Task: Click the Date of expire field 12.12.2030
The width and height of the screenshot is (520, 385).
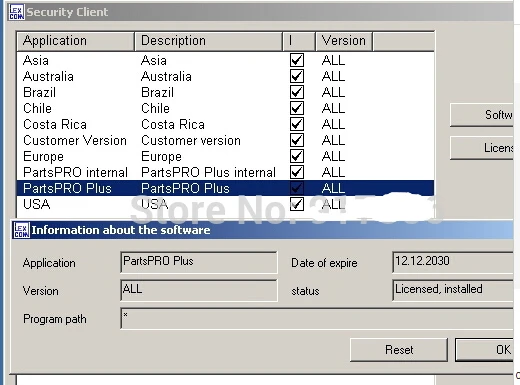Action: click(x=453, y=262)
